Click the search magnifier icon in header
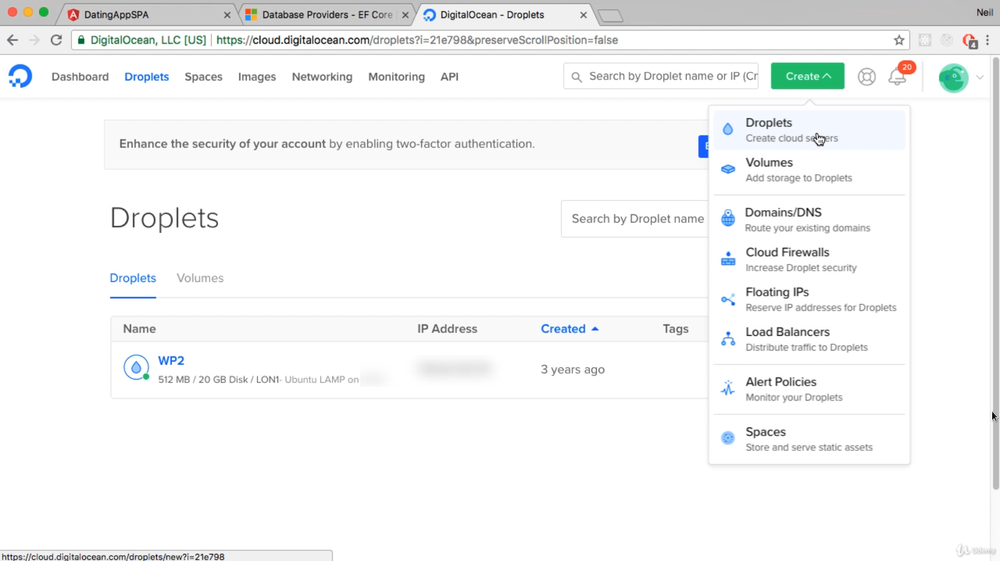This screenshot has width=1000, height=561. pyautogui.click(x=577, y=77)
